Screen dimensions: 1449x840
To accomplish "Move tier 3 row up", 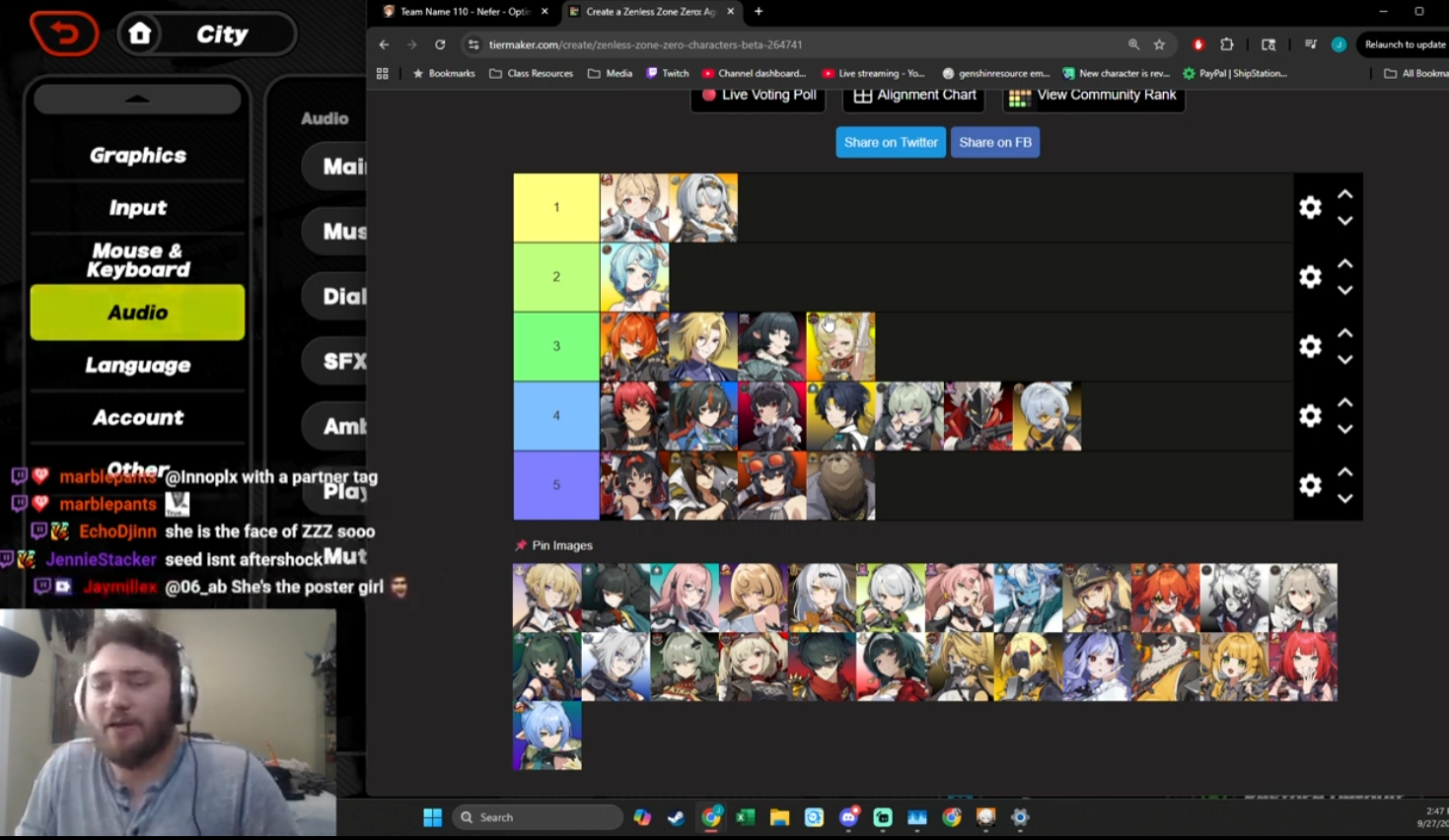I will tap(1345, 333).
